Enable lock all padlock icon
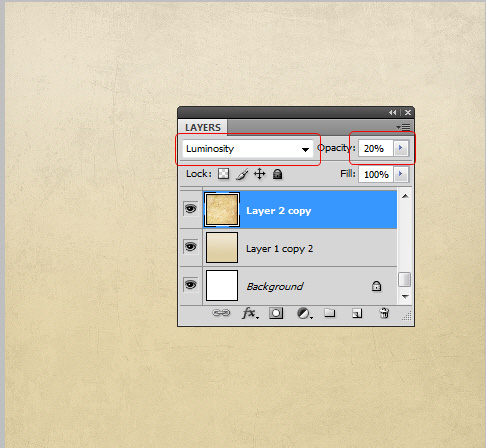486x448 pixels. click(277, 174)
